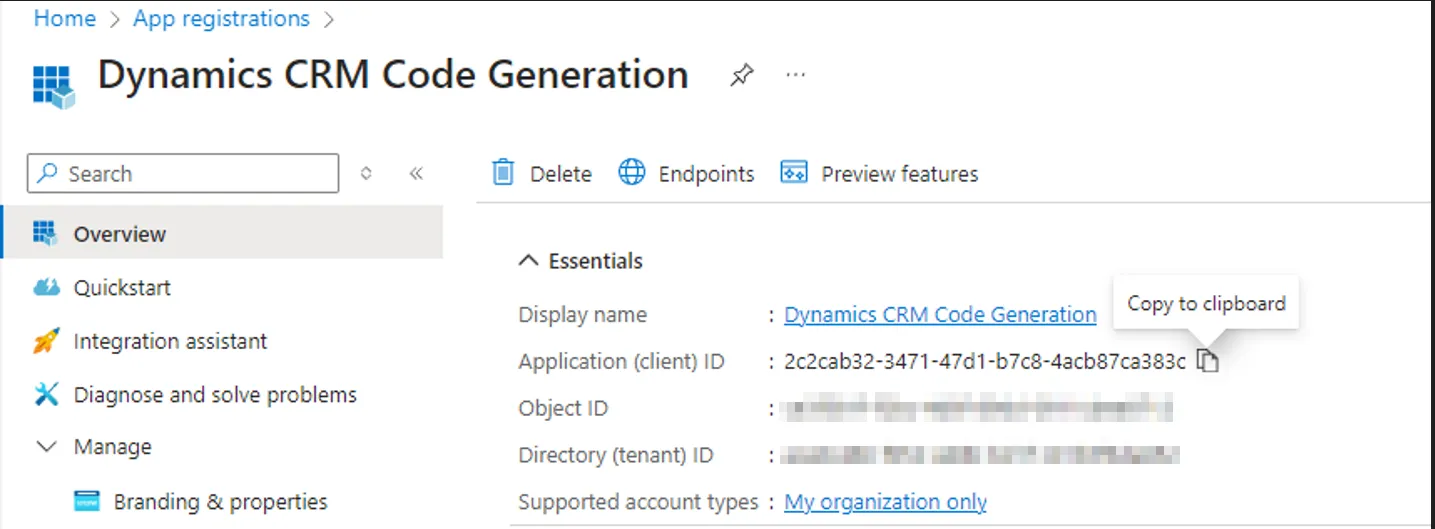Collapse the sidebar with double chevron
Viewport: 1435px width, 529px height.
click(417, 173)
